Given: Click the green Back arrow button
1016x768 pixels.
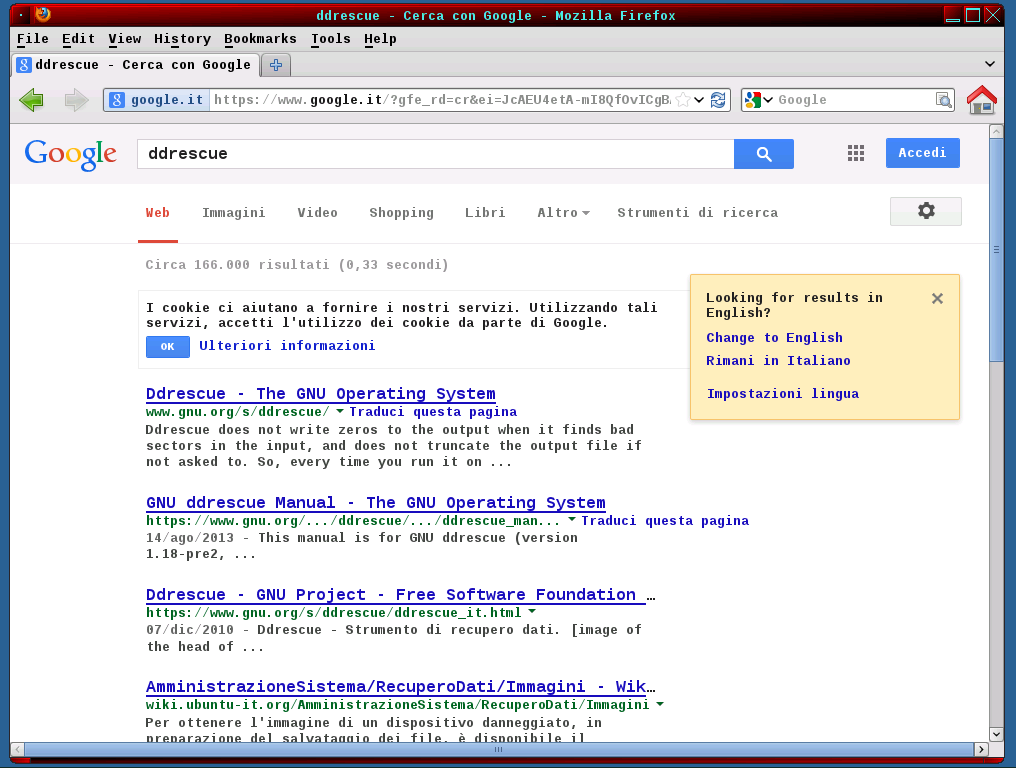Looking at the screenshot, I should [x=31, y=100].
